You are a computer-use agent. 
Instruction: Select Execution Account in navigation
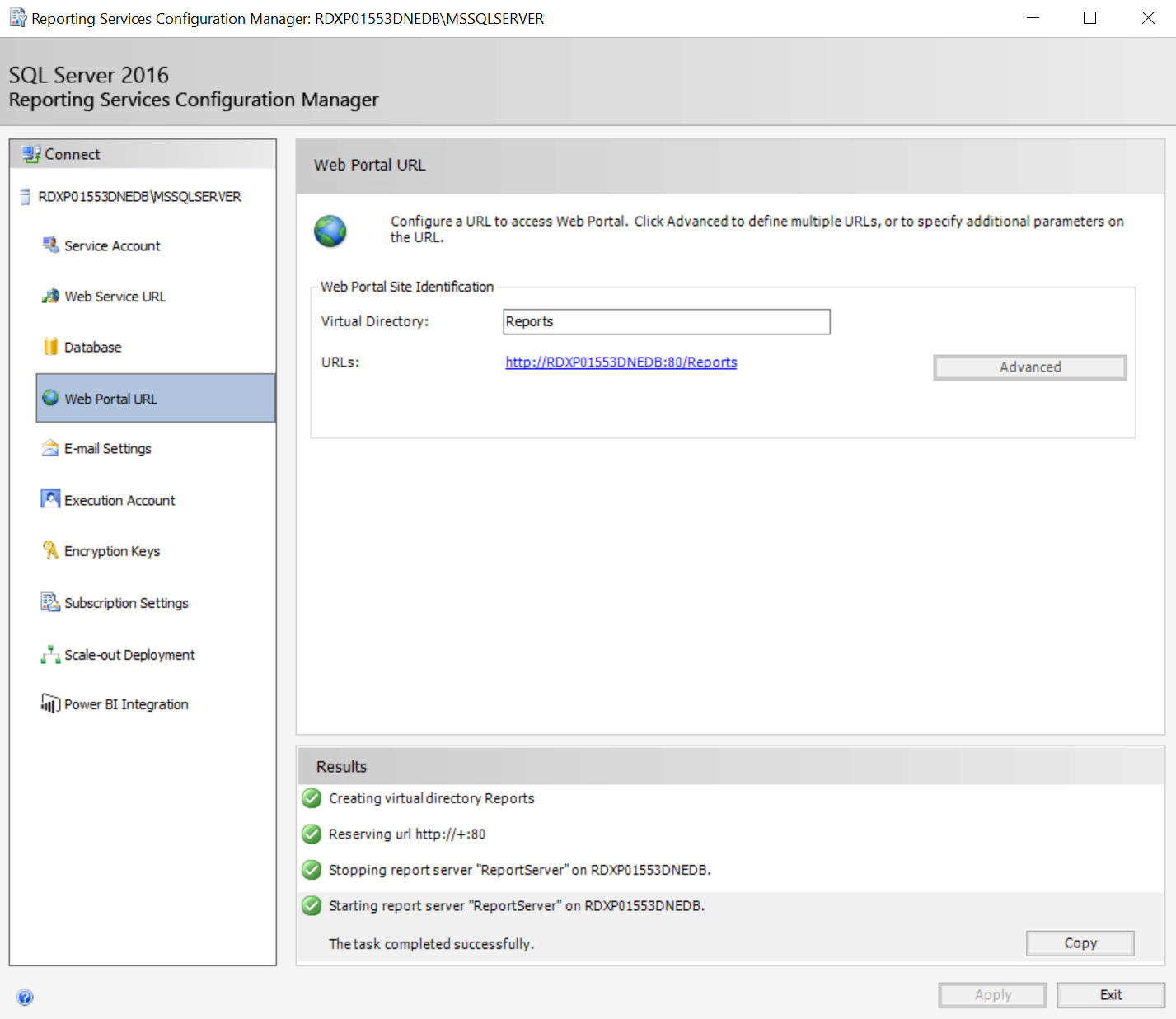(120, 500)
